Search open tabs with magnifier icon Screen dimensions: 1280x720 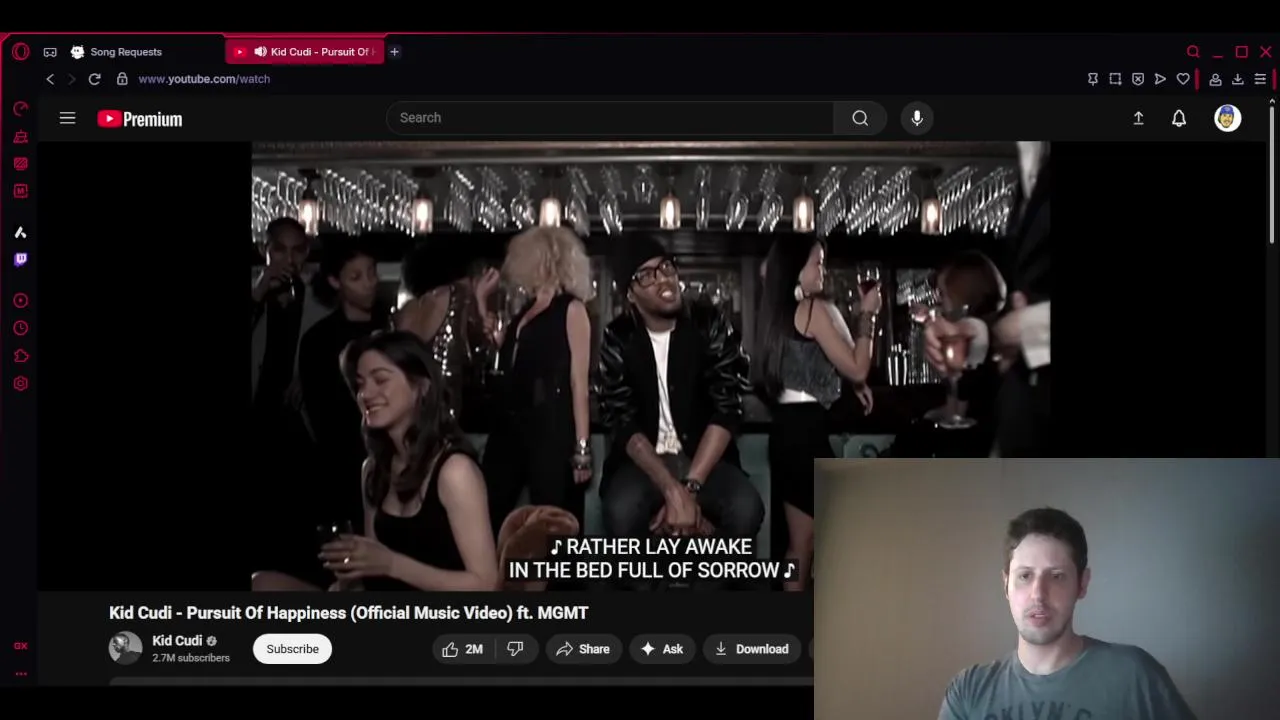tap(1193, 52)
